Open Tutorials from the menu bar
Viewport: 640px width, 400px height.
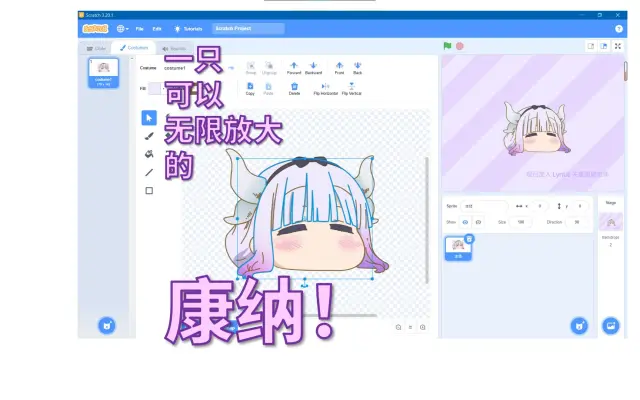coord(187,29)
